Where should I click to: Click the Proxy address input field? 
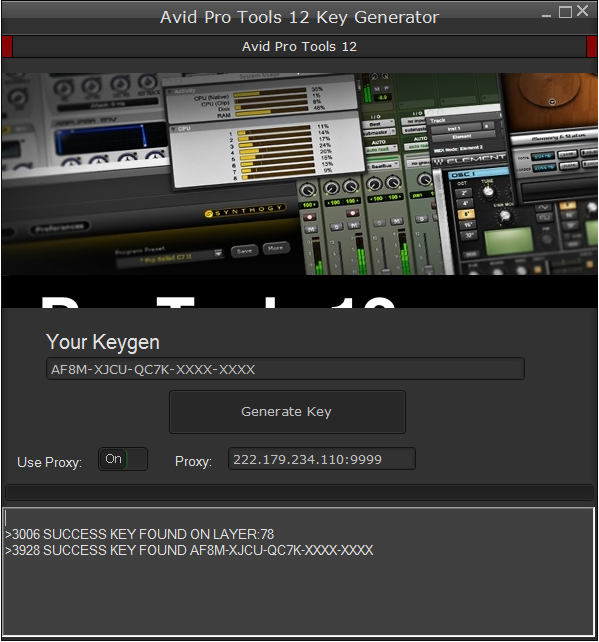tap(322, 459)
